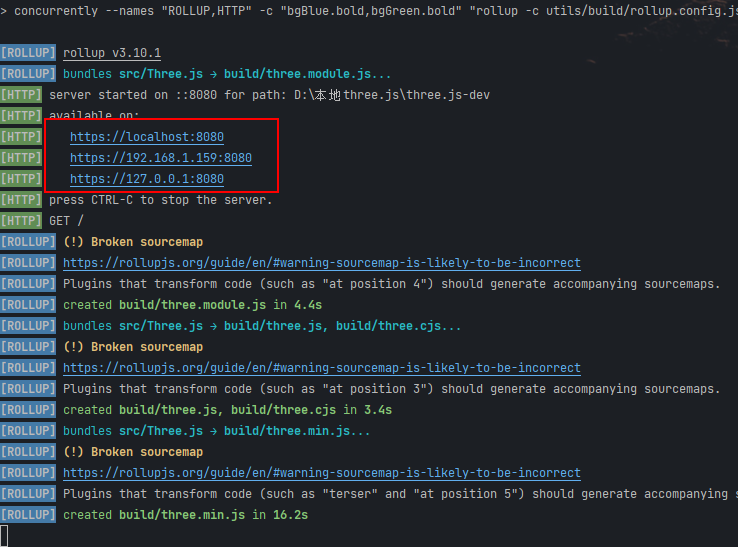Click the 'terser' plugins warning line
This screenshot has height=547, width=738.
401,494
